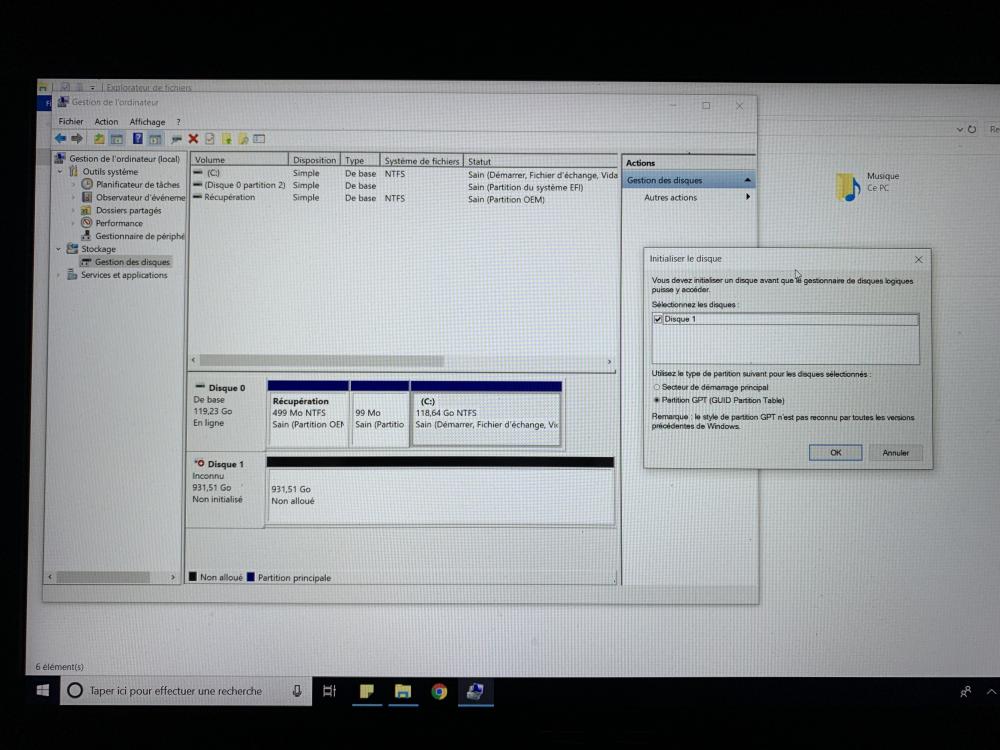The image size is (1000, 750).
Task: Select Performance node in tree
Action: 119,223
